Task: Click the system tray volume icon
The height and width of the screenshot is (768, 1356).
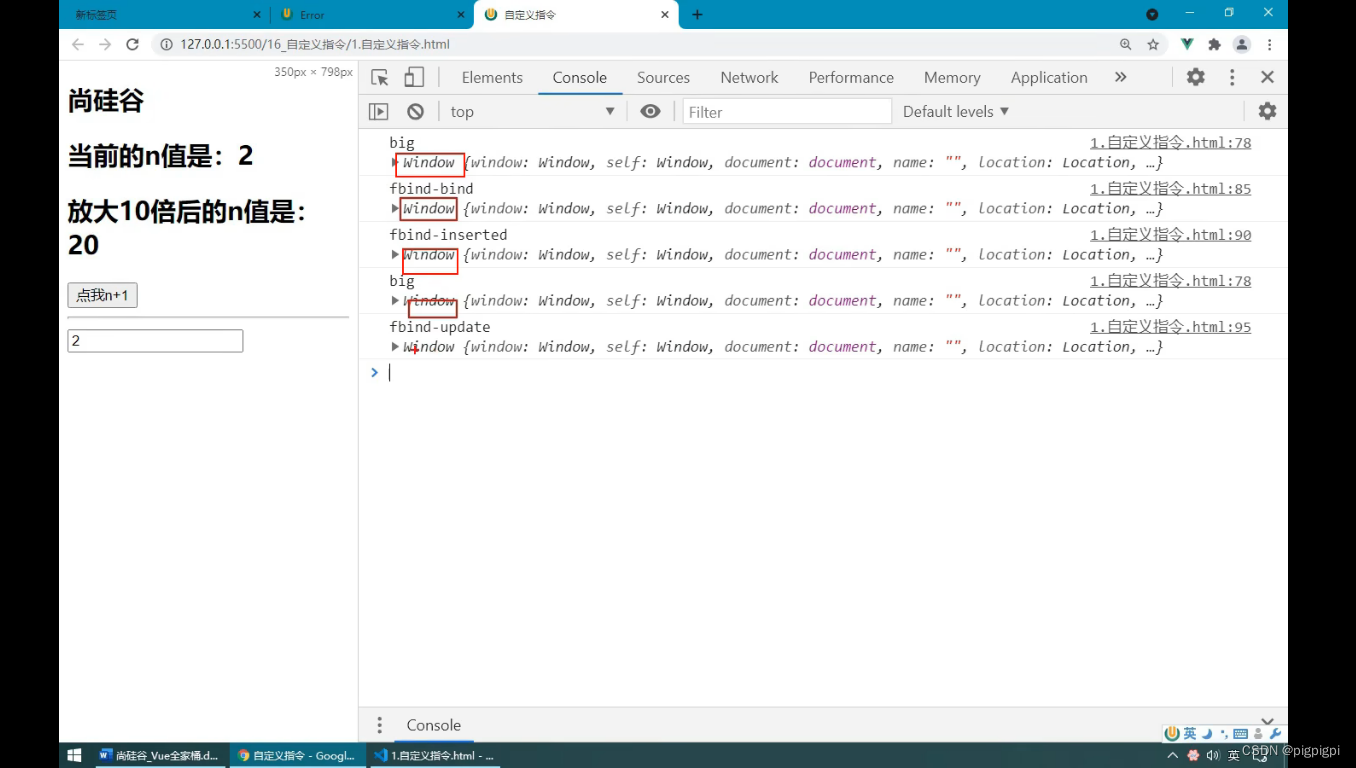Action: [1212, 755]
